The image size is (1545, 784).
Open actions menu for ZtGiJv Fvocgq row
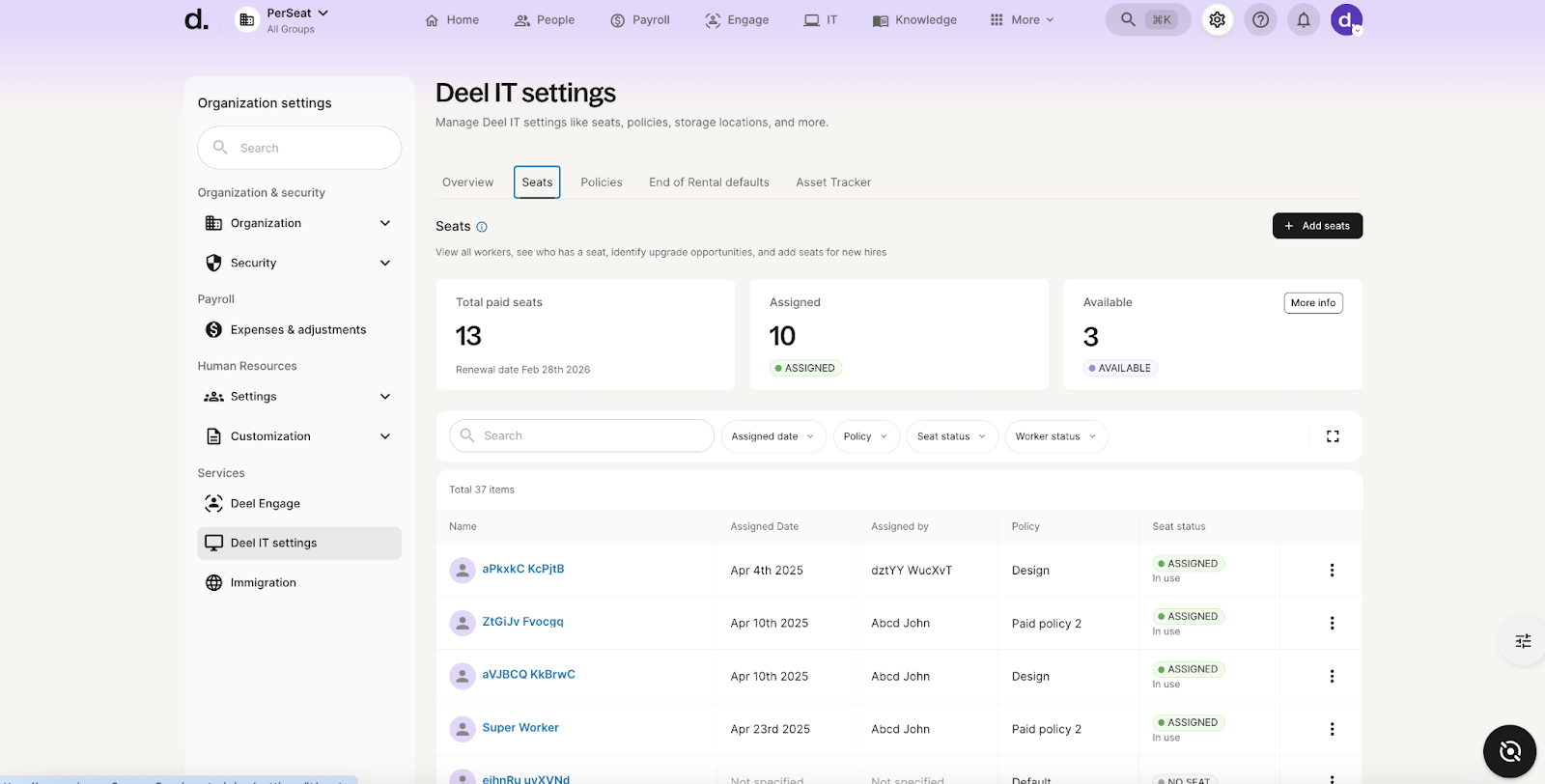(x=1332, y=624)
